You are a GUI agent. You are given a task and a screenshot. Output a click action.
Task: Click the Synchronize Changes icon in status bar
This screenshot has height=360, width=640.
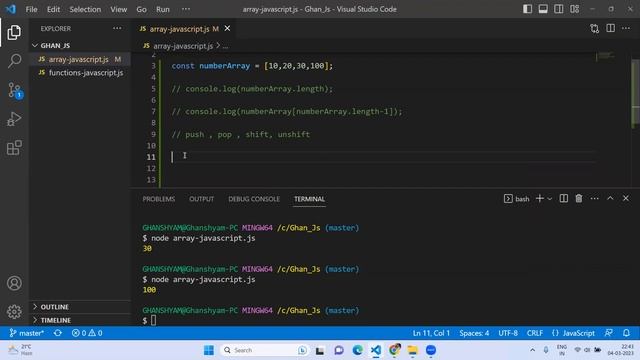coord(58,333)
